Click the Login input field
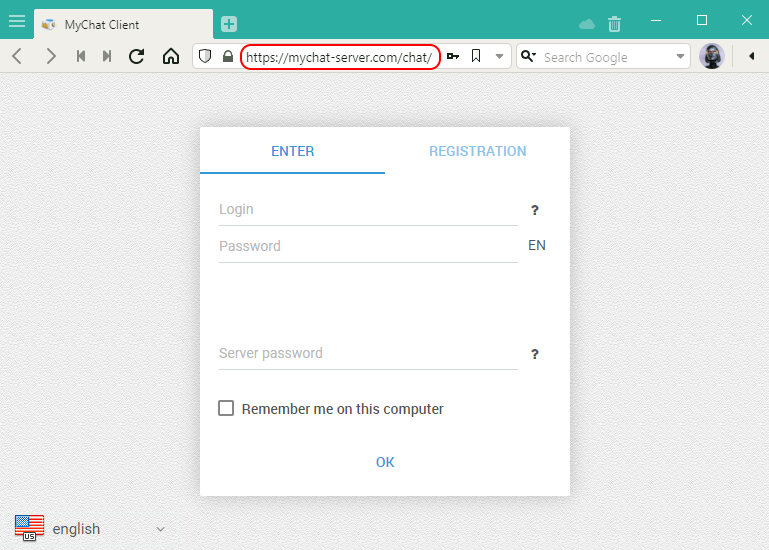Image resolution: width=769 pixels, height=550 pixels. tap(368, 210)
